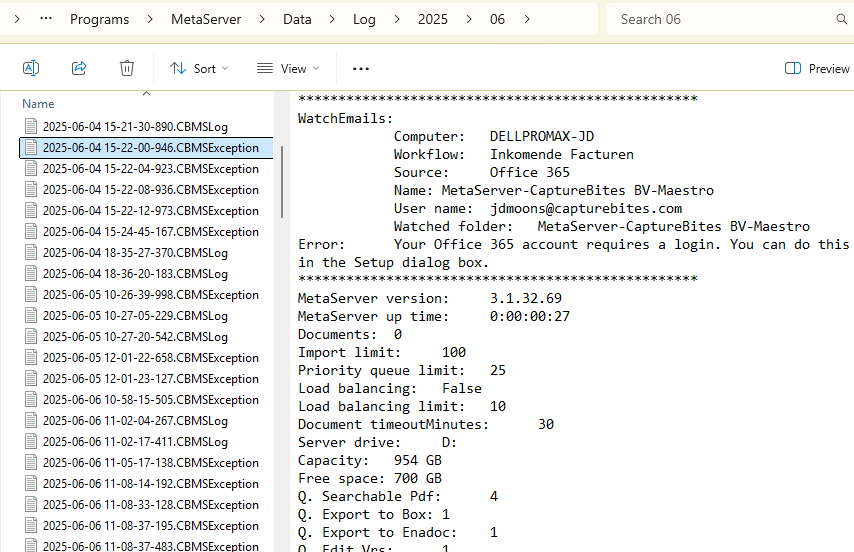Click the search magnifier icon
Screen dimensions: 854x552
pyautogui.click(x=841, y=19)
